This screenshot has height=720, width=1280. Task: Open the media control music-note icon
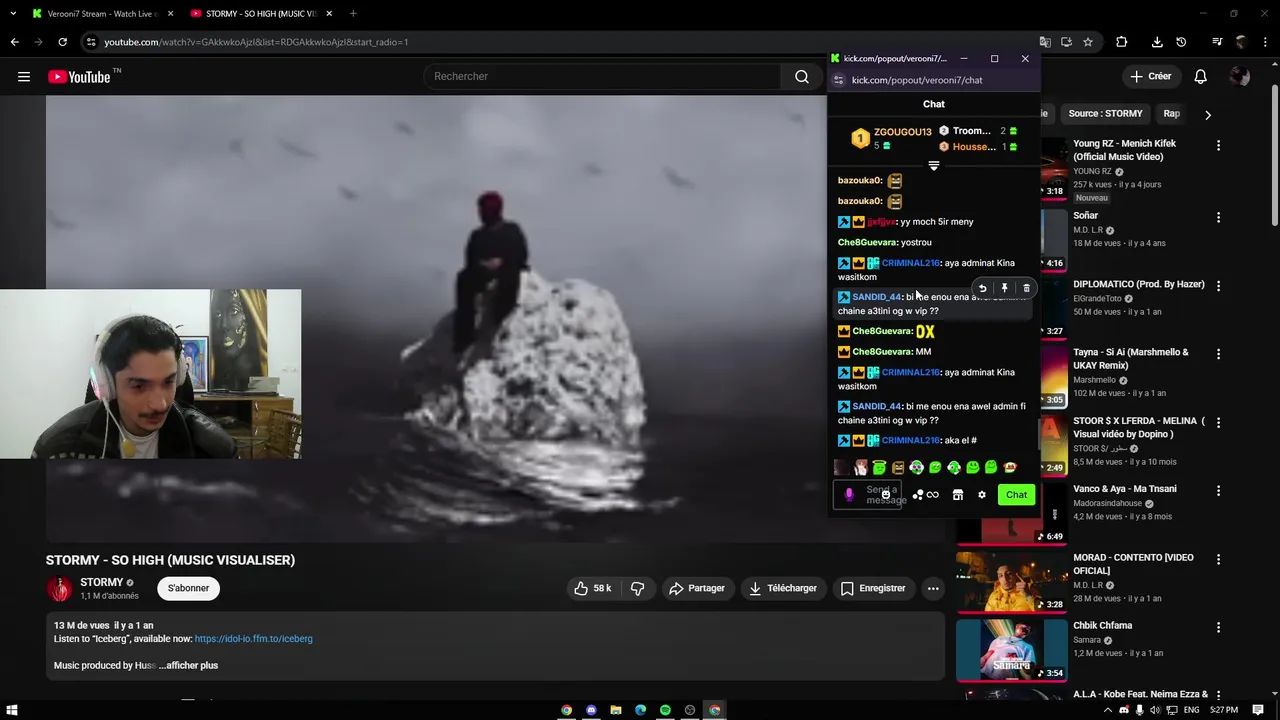[1217, 42]
